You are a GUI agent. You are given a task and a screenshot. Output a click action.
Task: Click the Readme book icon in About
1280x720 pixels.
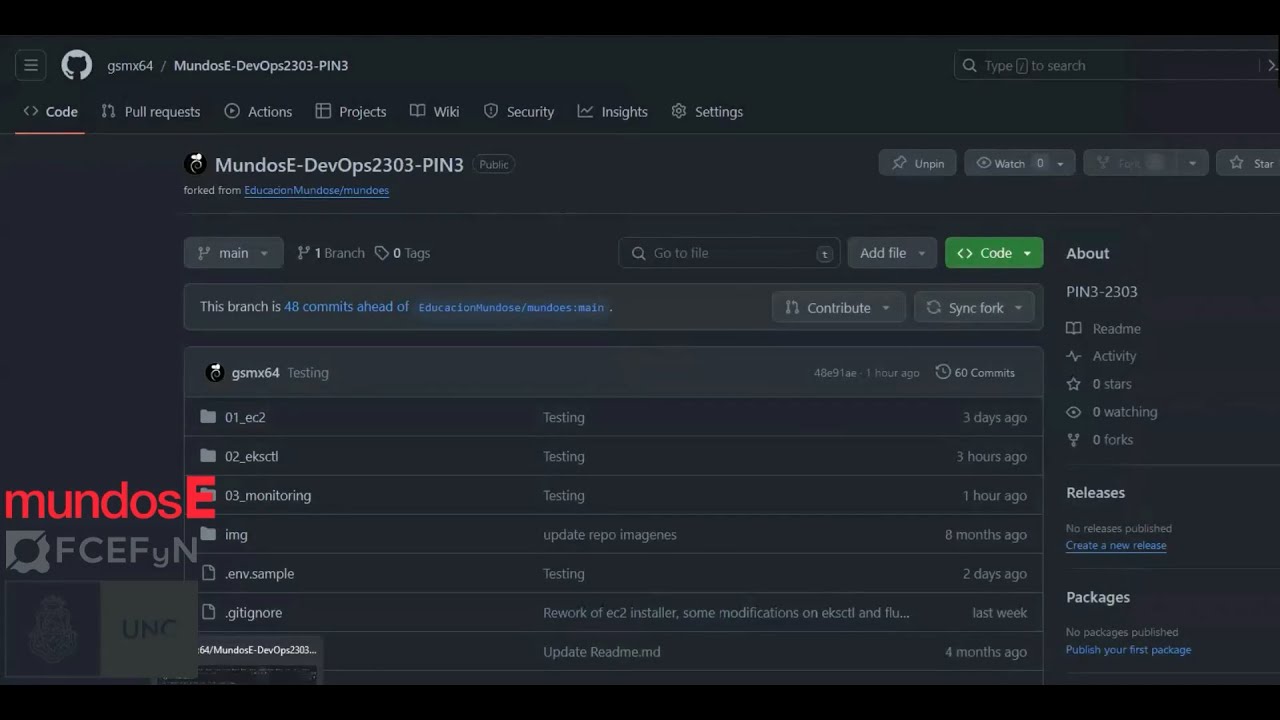click(x=1074, y=329)
